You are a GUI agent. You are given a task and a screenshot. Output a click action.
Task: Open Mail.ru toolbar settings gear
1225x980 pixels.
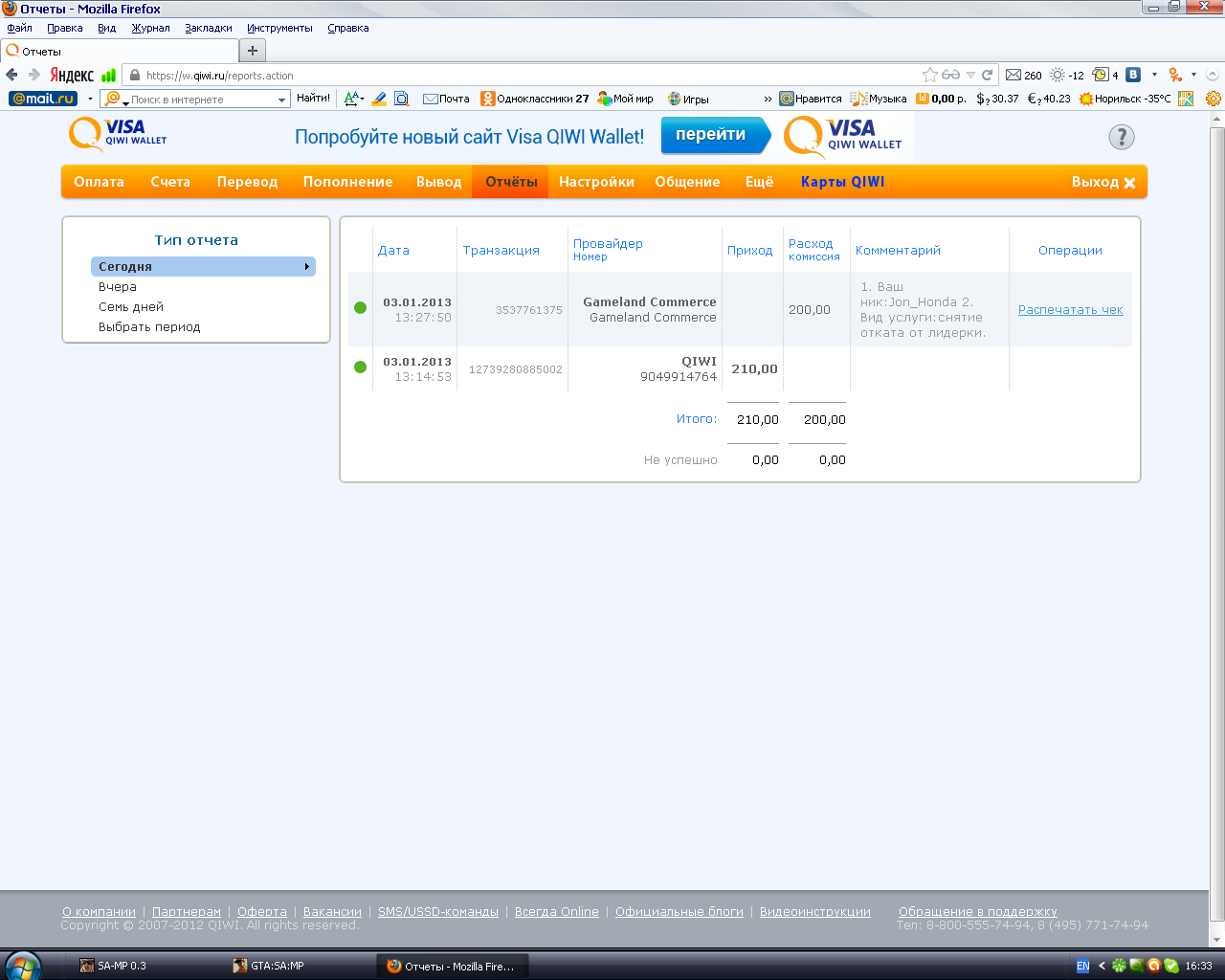point(1214,99)
